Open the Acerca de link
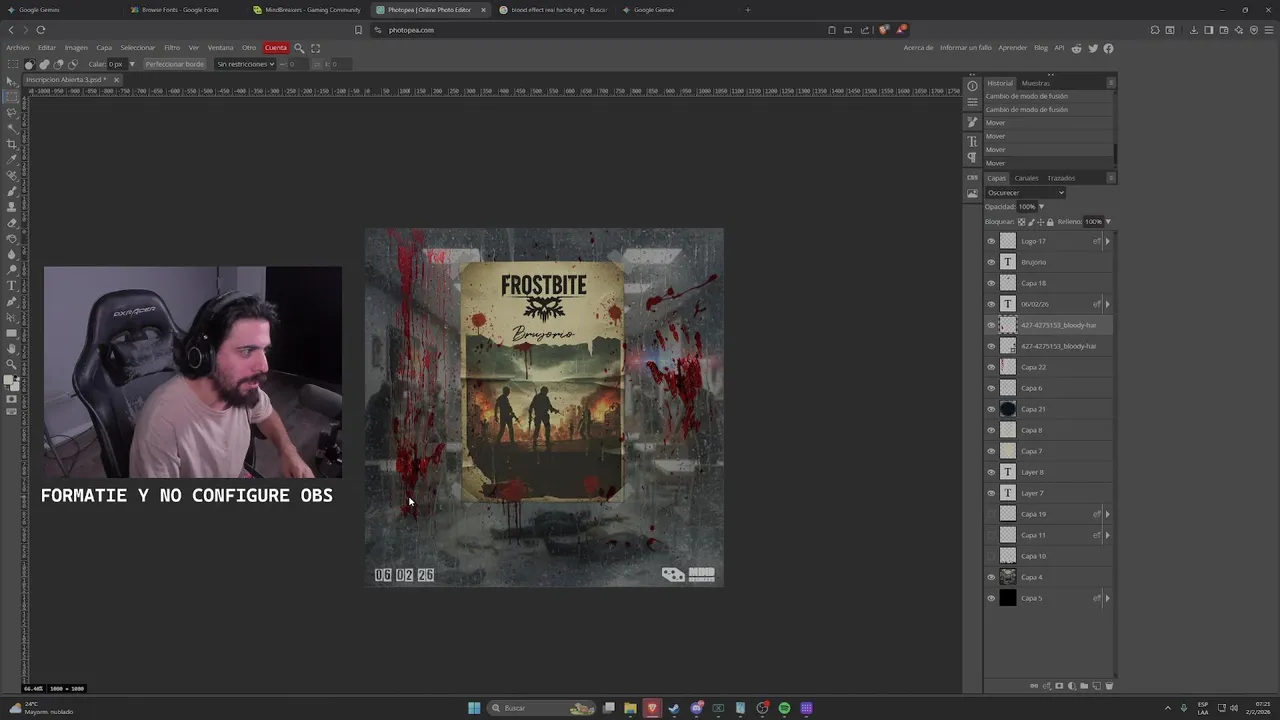The height and width of the screenshot is (720, 1280). 918,48
